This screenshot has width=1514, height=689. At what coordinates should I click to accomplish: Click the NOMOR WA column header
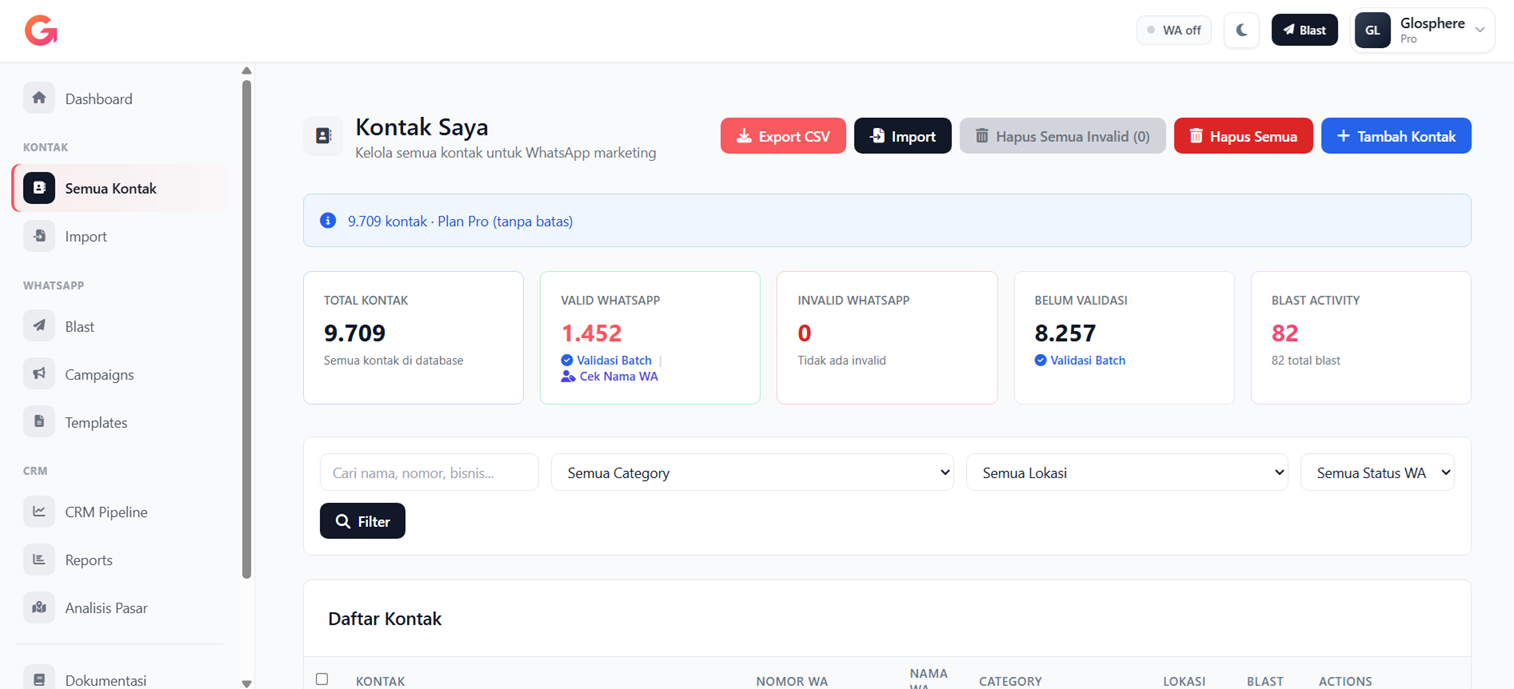[792, 681]
